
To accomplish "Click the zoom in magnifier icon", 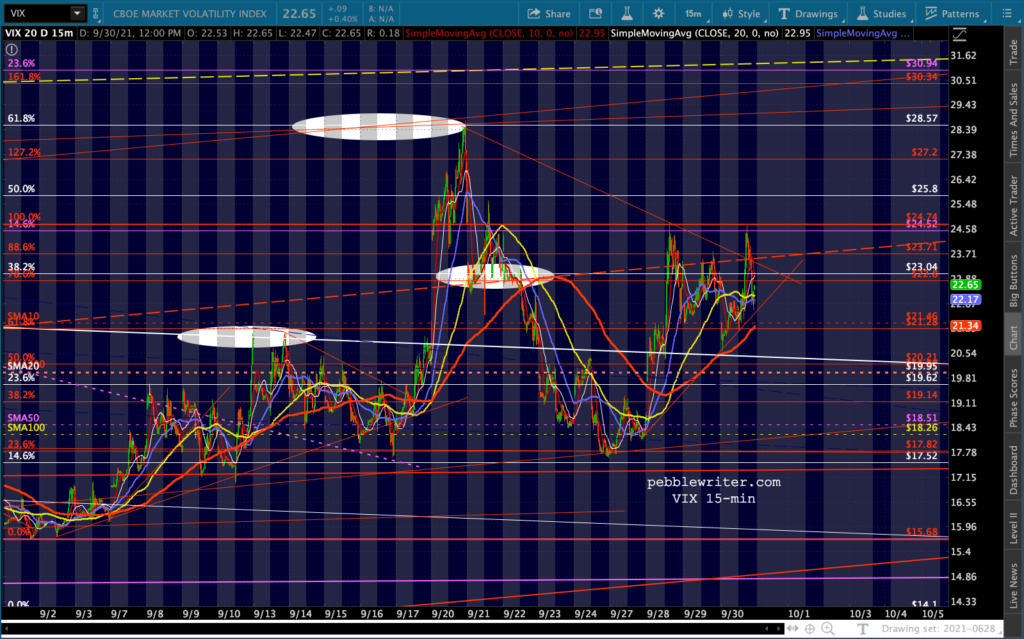I will pyautogui.click(x=828, y=629).
